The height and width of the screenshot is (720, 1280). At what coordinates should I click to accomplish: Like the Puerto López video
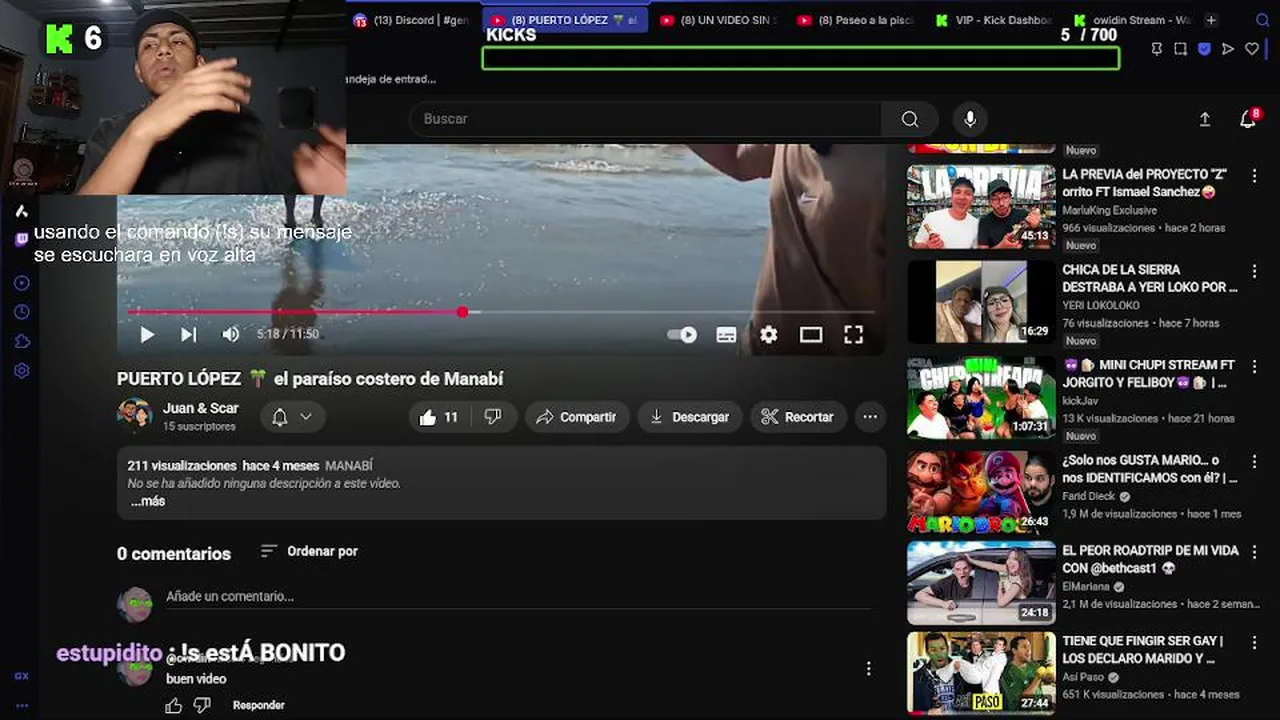click(x=439, y=417)
